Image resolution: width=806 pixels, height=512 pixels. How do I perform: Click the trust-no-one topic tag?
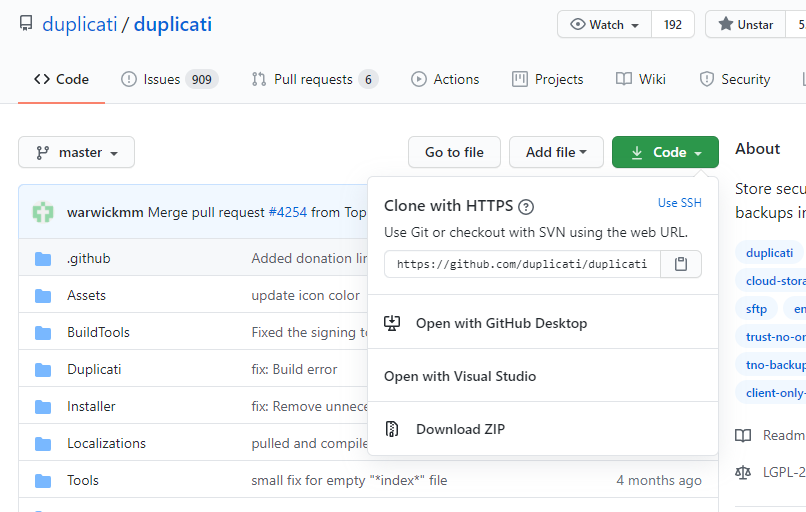tap(772, 337)
